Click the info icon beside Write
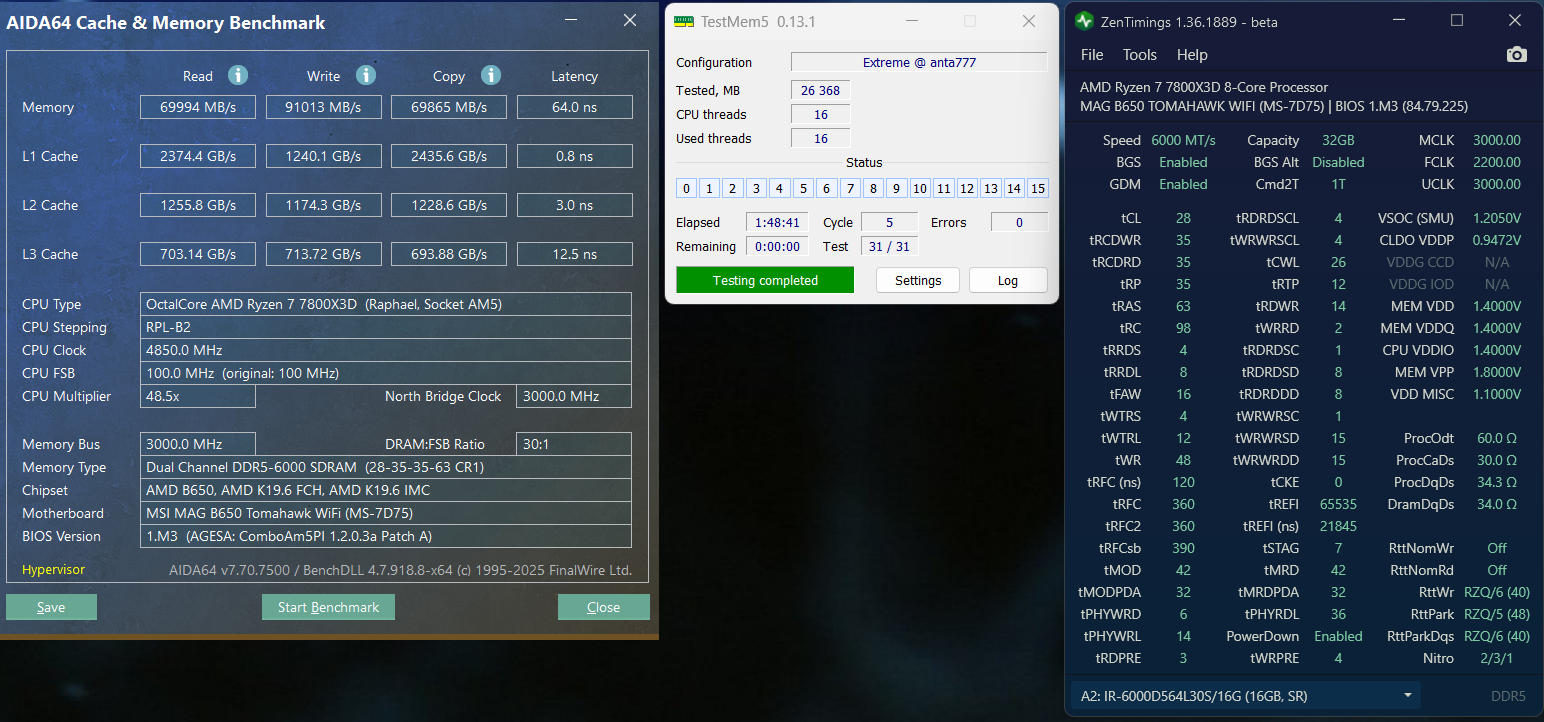The height and width of the screenshot is (722, 1544). click(366, 75)
